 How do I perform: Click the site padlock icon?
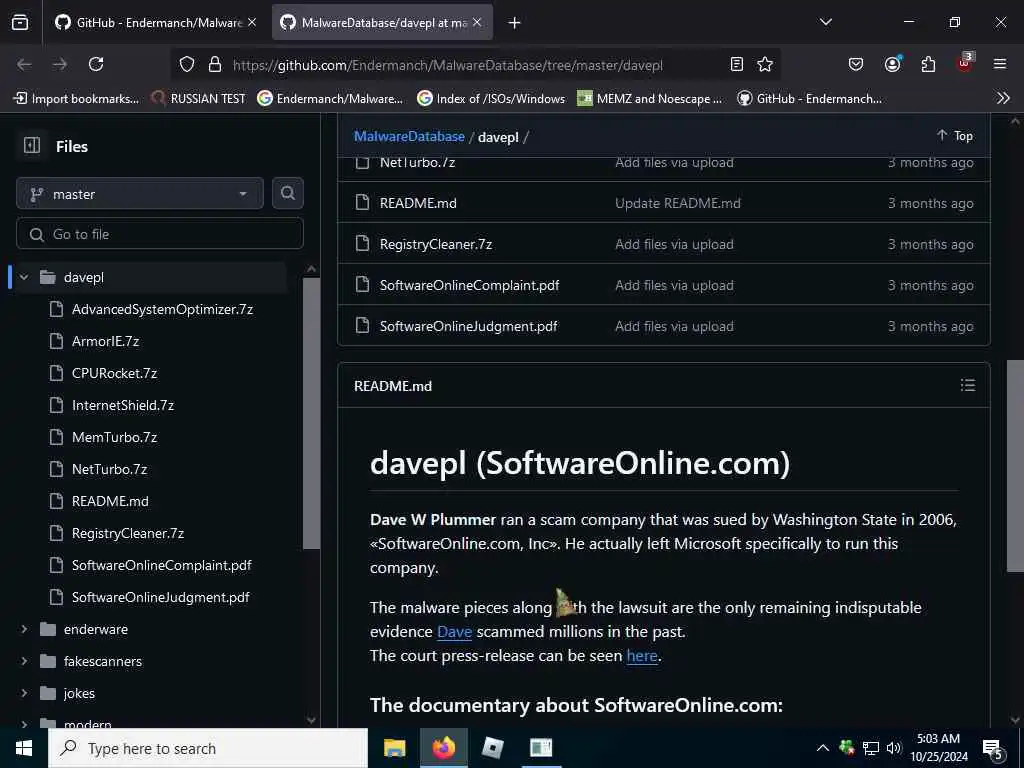(214, 64)
